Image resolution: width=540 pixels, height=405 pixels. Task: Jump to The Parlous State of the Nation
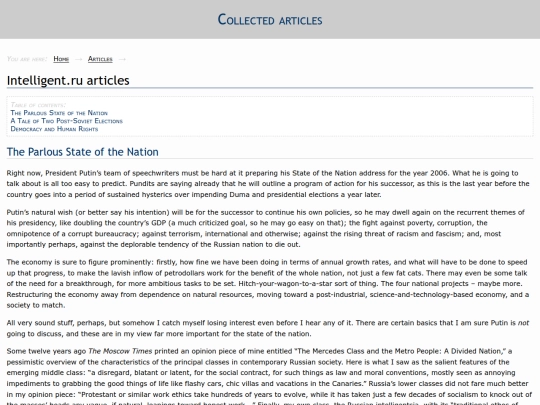(59, 113)
